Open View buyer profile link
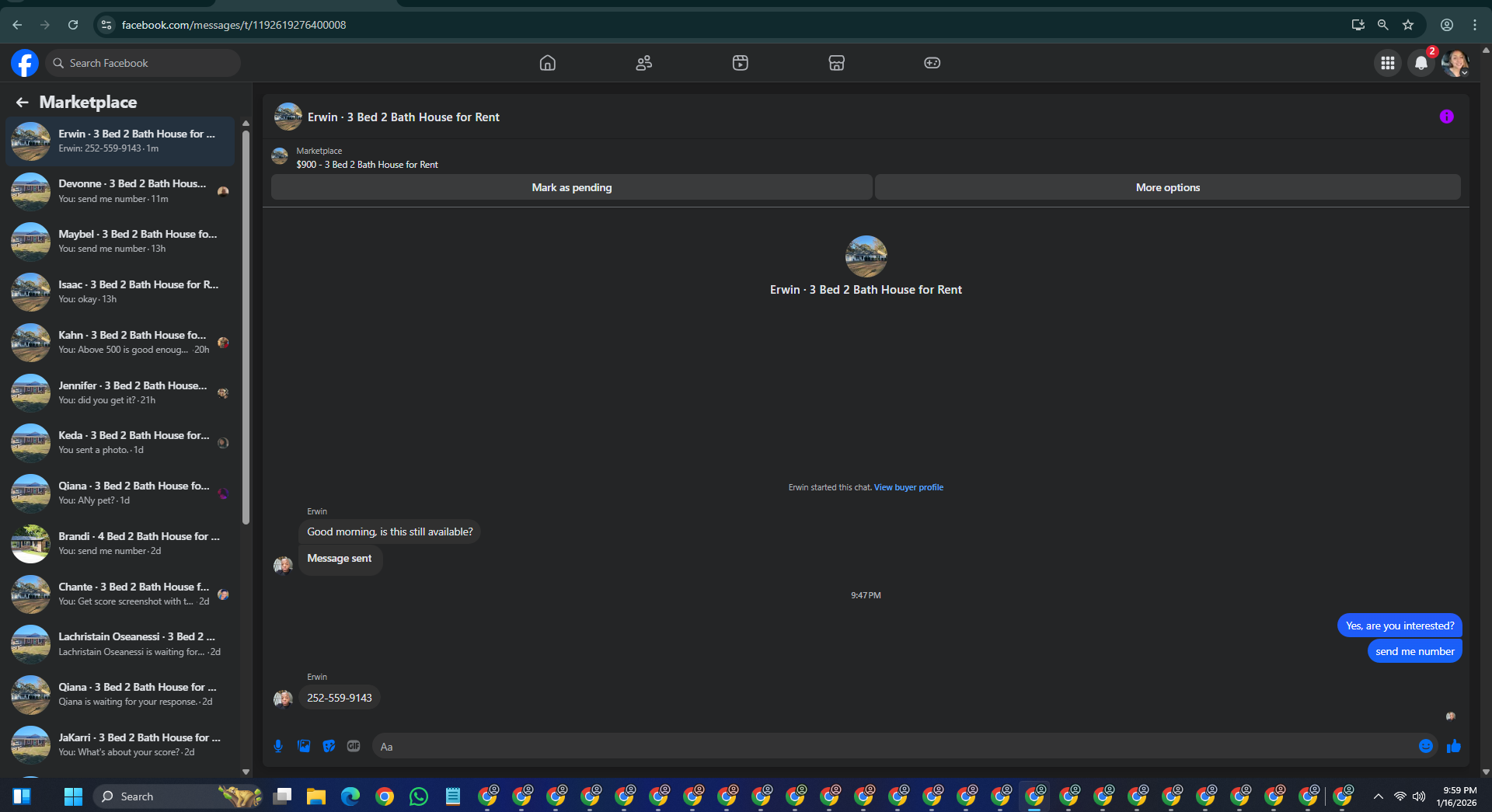This screenshot has height=812, width=1492. click(x=908, y=487)
